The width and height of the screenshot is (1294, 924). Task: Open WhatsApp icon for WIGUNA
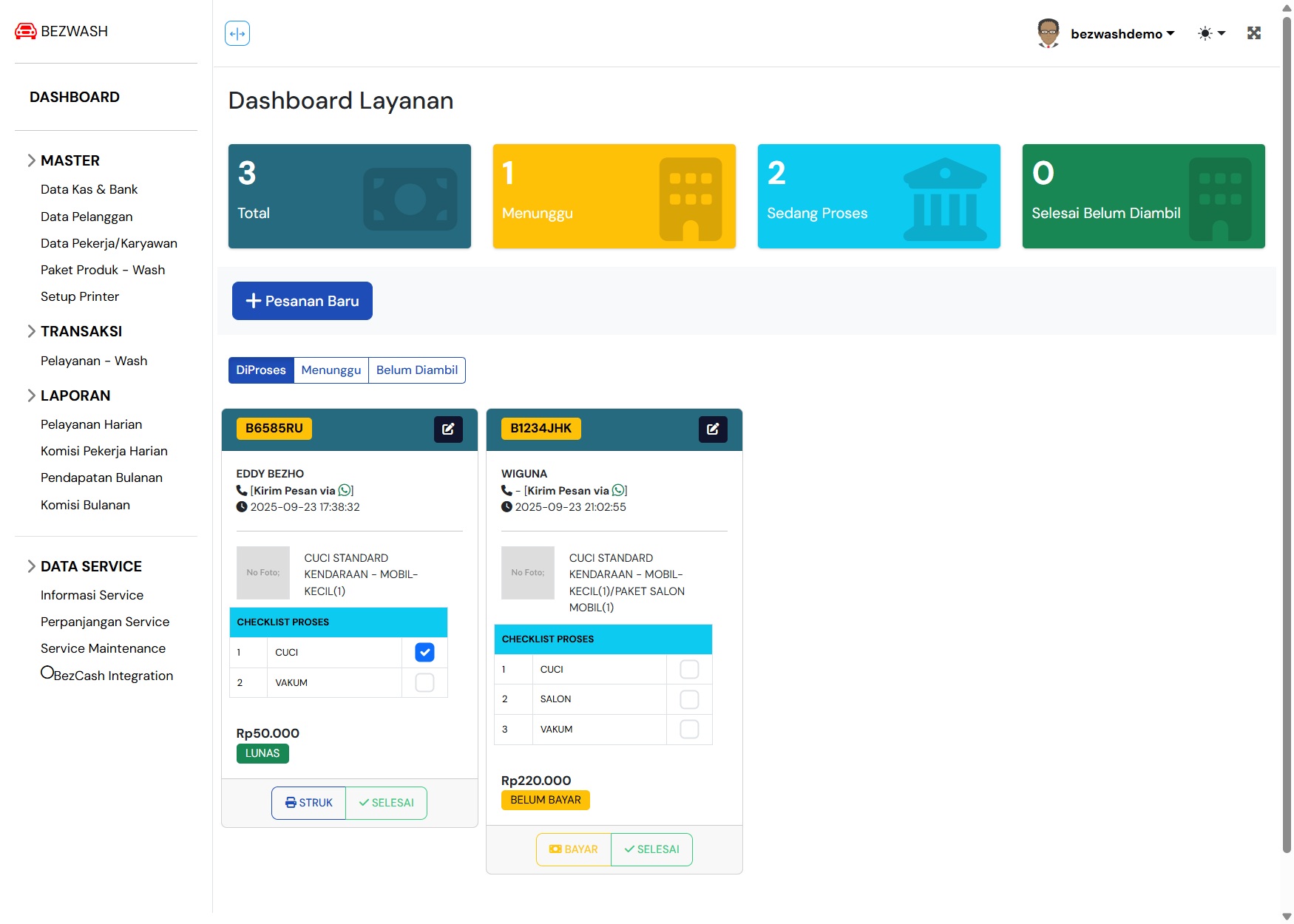coord(619,490)
